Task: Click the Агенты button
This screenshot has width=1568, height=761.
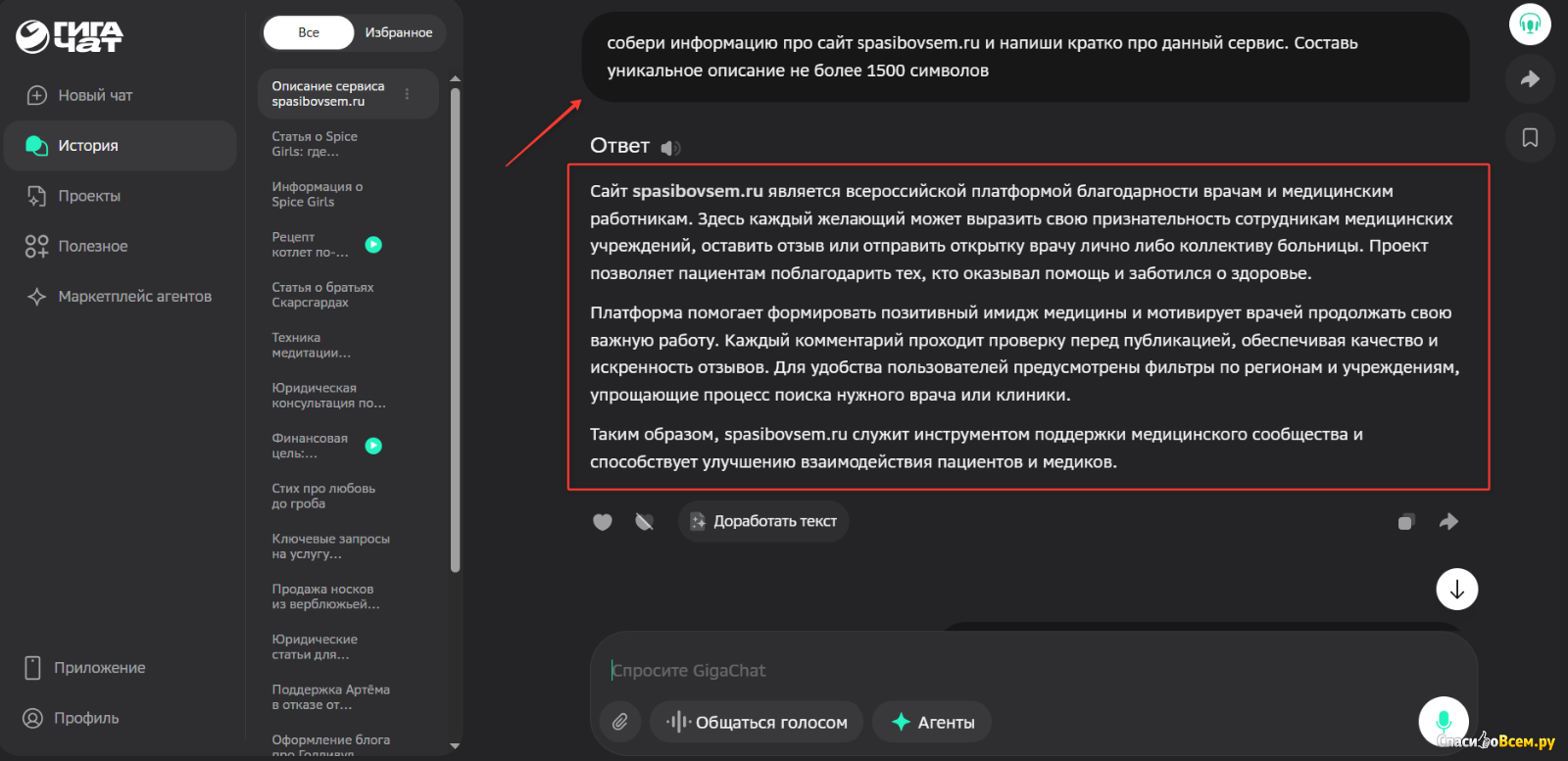Action: click(932, 722)
